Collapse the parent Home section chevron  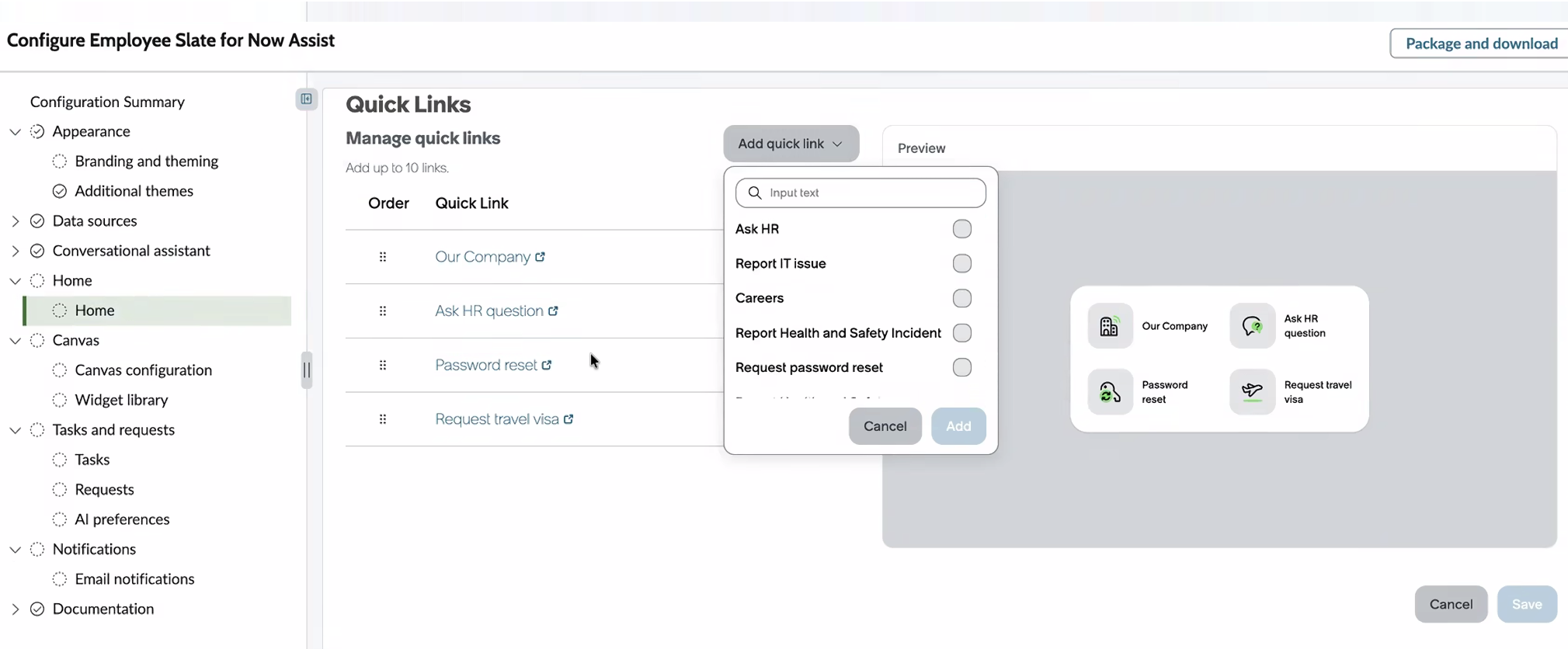click(x=15, y=281)
